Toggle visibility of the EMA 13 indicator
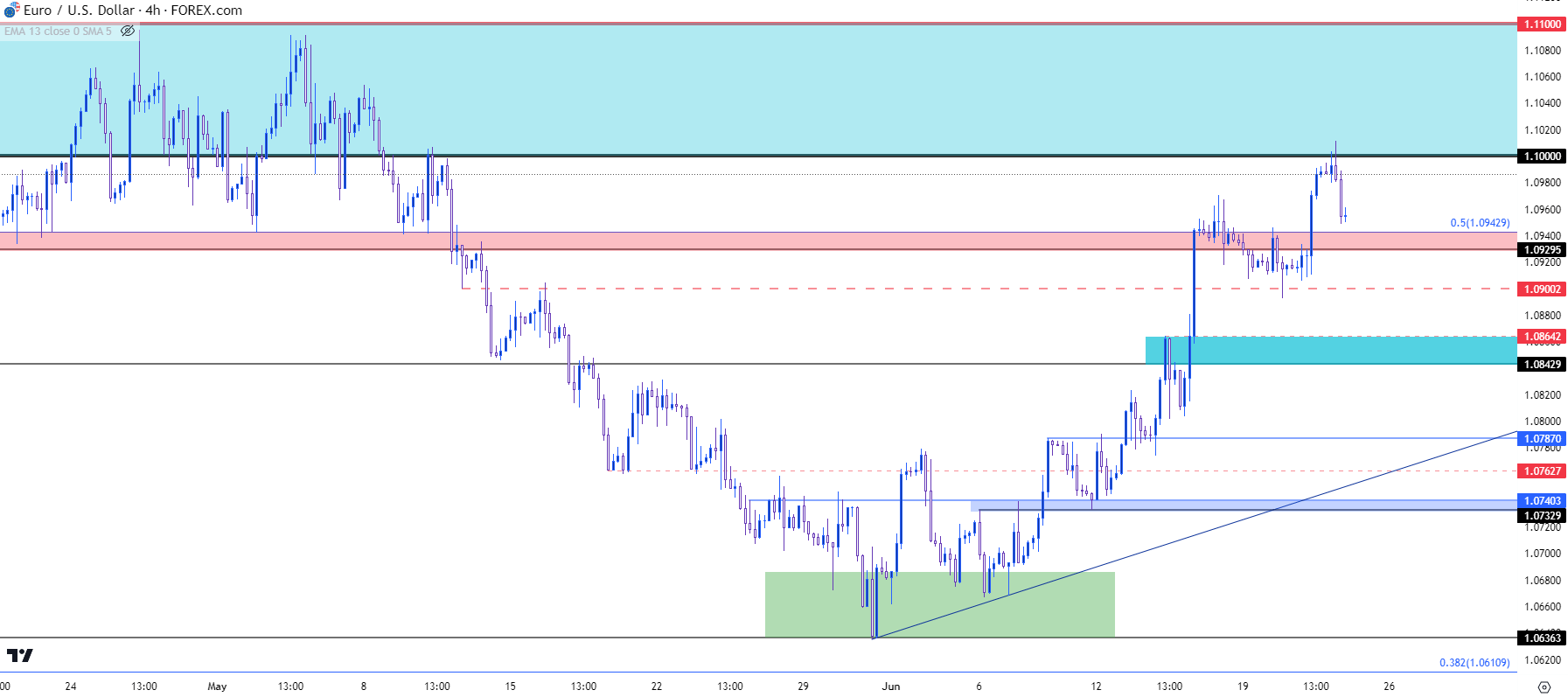 click(x=128, y=31)
